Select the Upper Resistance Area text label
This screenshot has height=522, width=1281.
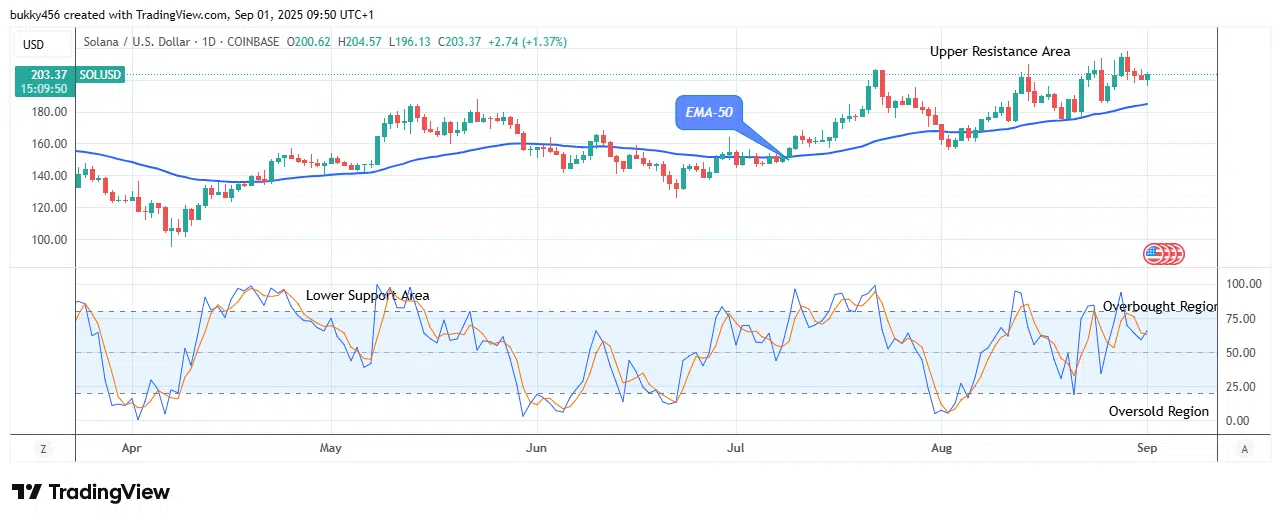point(1000,51)
